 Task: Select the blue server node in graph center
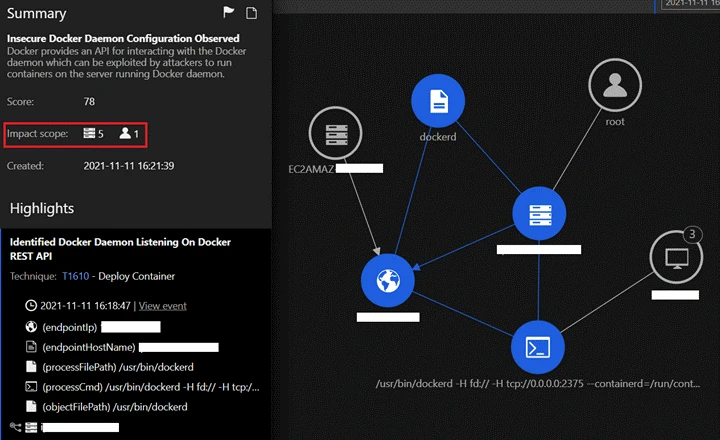[x=539, y=213]
